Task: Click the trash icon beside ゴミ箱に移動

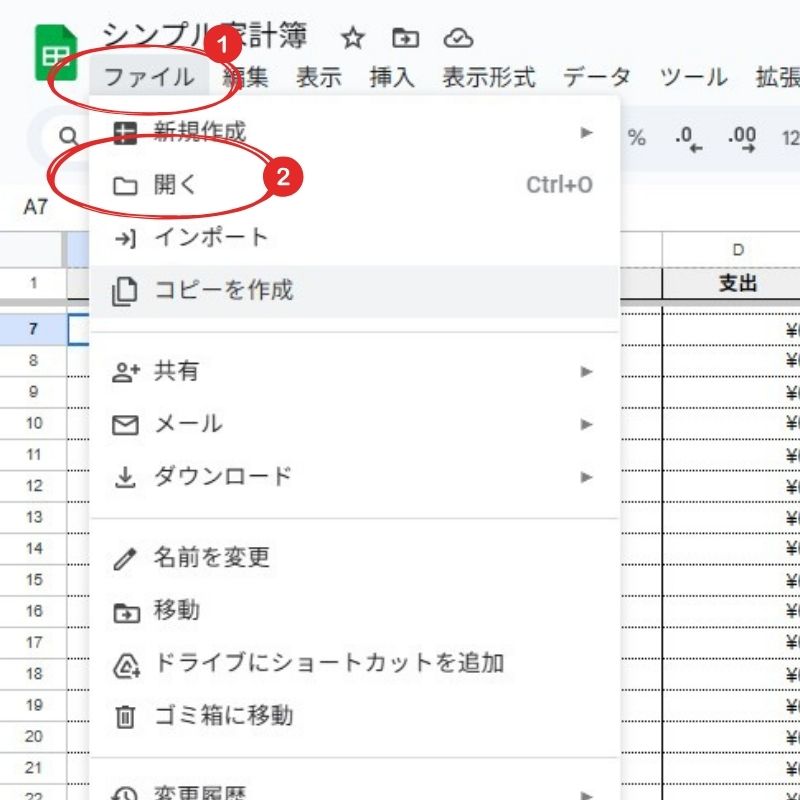Action: click(125, 717)
